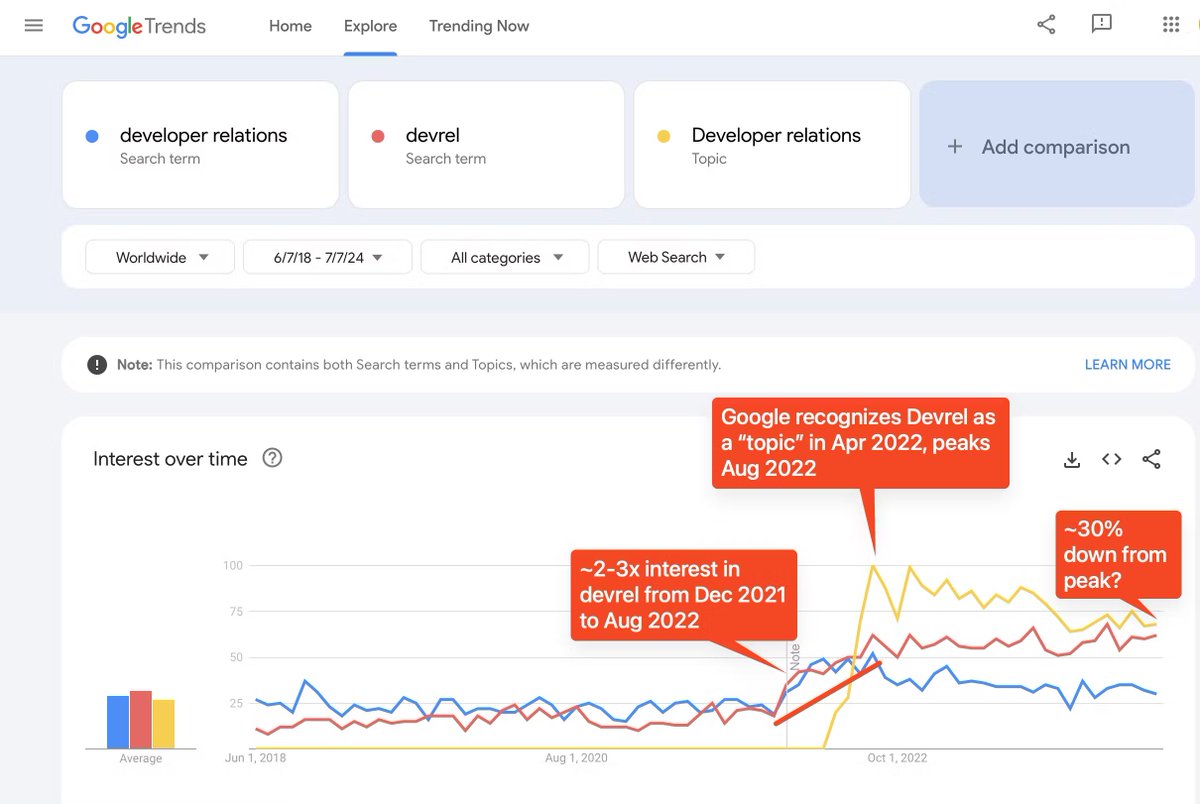Click the '25' y-axis label
The height and width of the screenshot is (804, 1200).
point(236,704)
